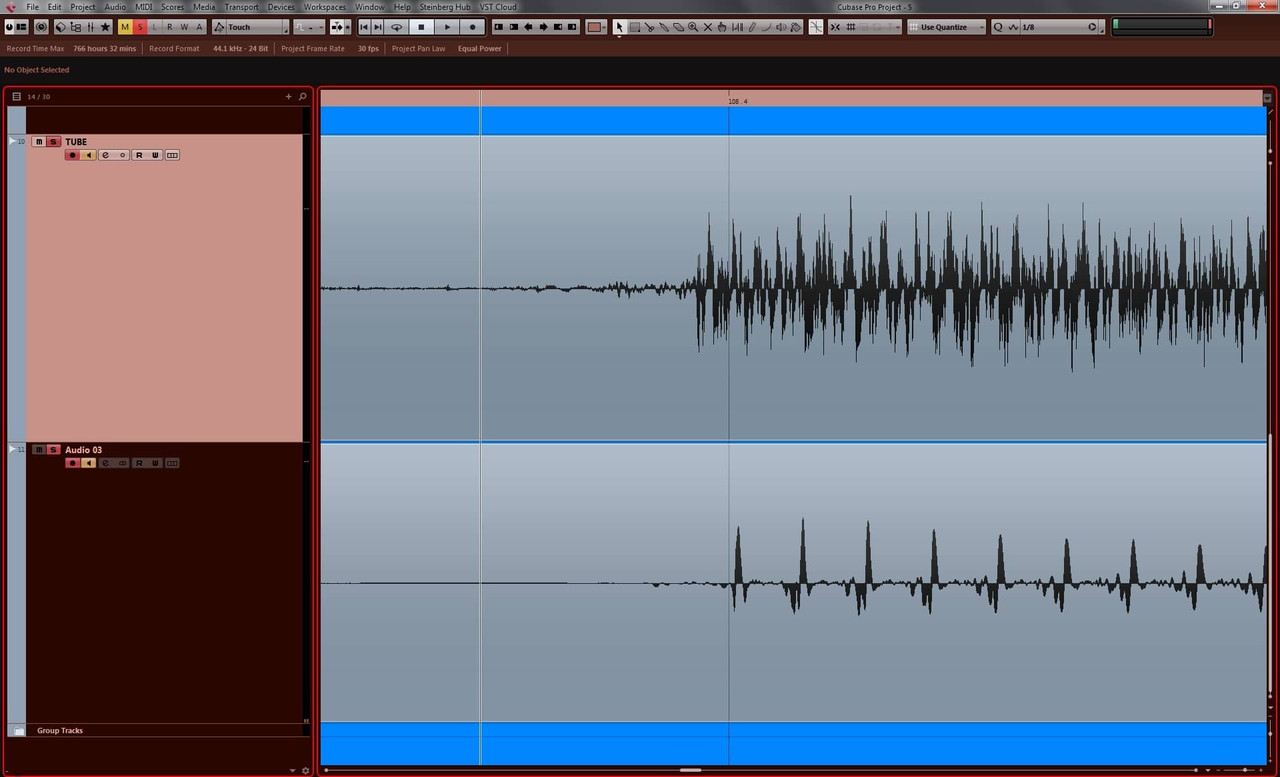
Task: Select the Object Selection arrow tool
Action: coord(620,27)
